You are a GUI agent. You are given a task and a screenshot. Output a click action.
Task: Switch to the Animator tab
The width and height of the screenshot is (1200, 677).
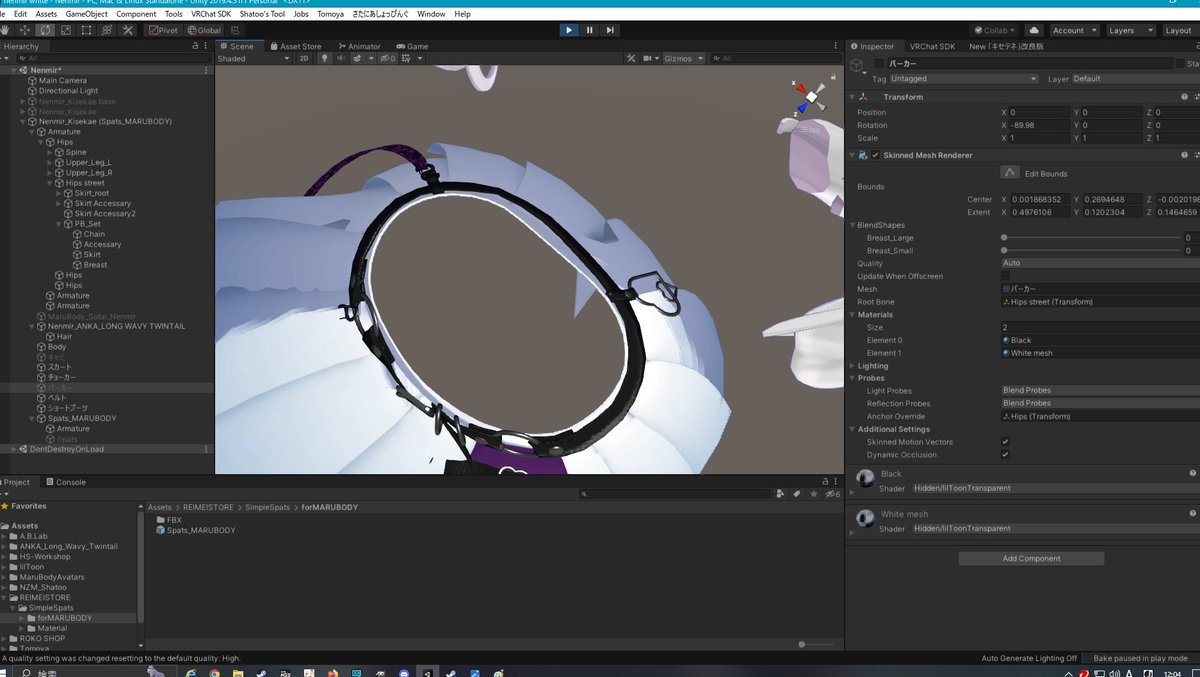359,46
